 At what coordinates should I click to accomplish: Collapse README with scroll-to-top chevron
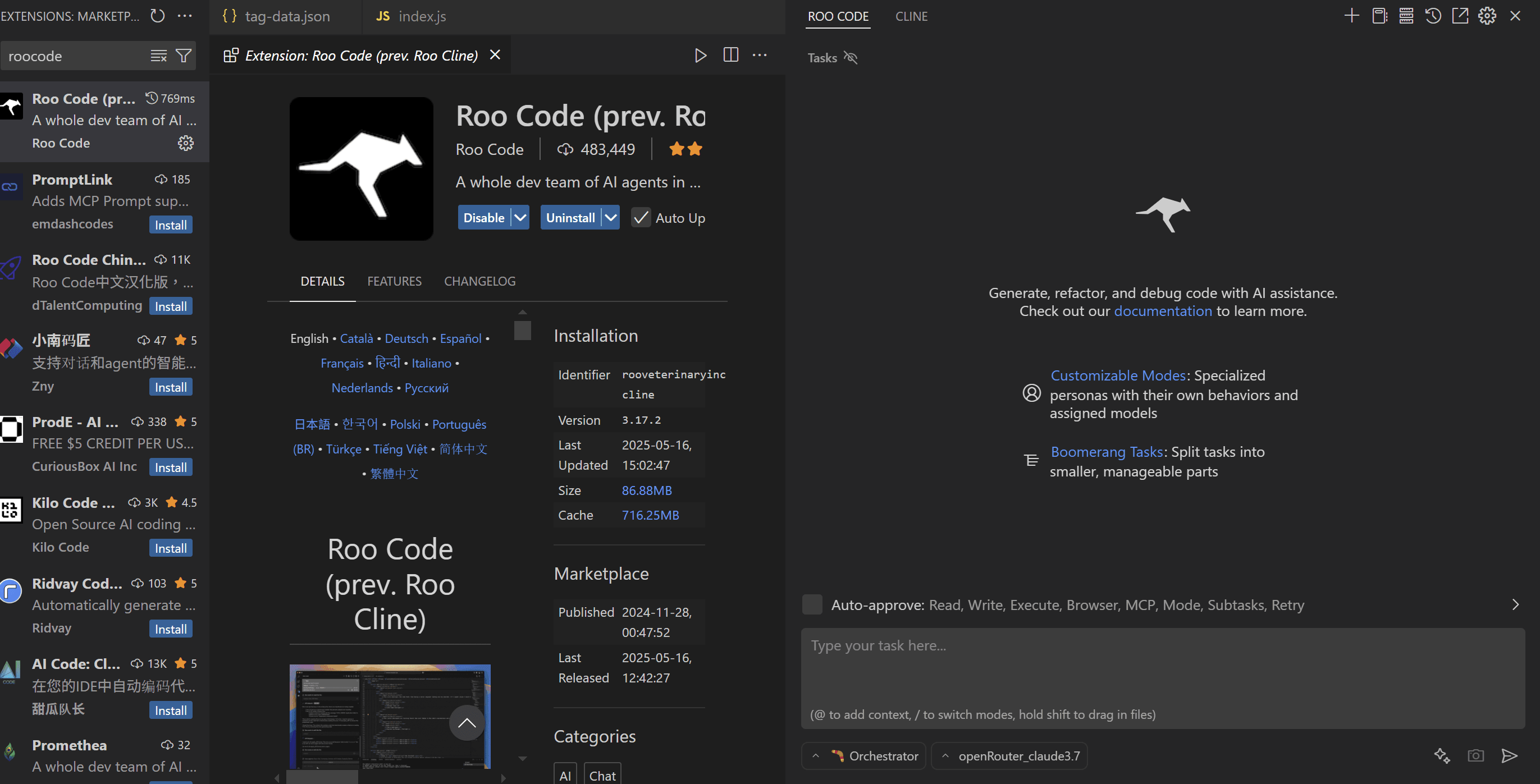click(x=467, y=723)
